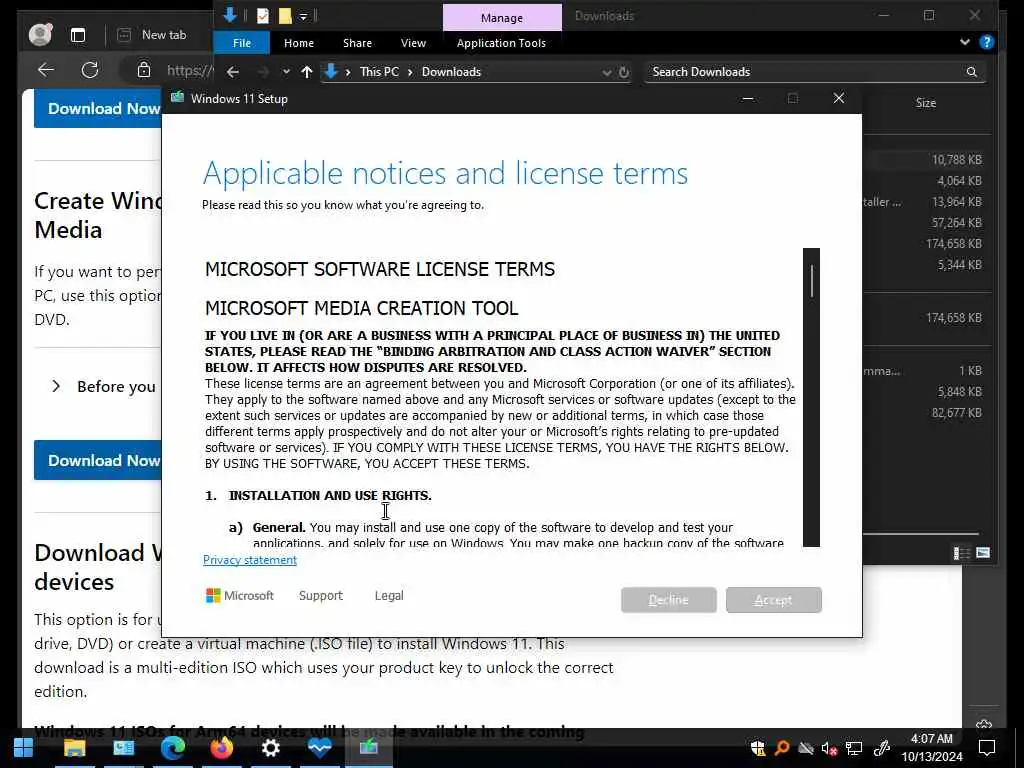Viewport: 1024px width, 768px height.
Task: Click the muted volume tray icon
Action: (x=829, y=748)
